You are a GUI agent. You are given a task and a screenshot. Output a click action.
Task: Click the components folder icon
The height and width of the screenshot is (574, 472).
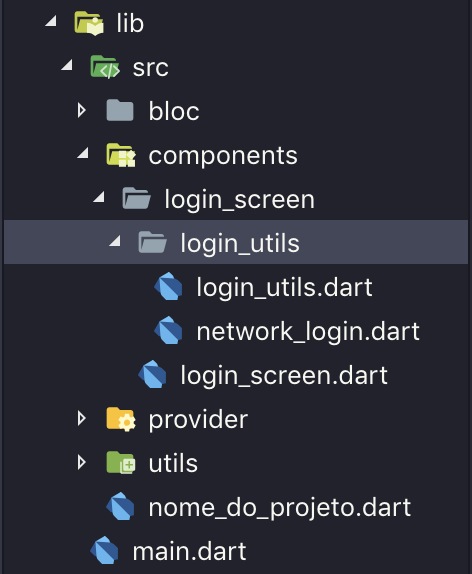click(121, 155)
